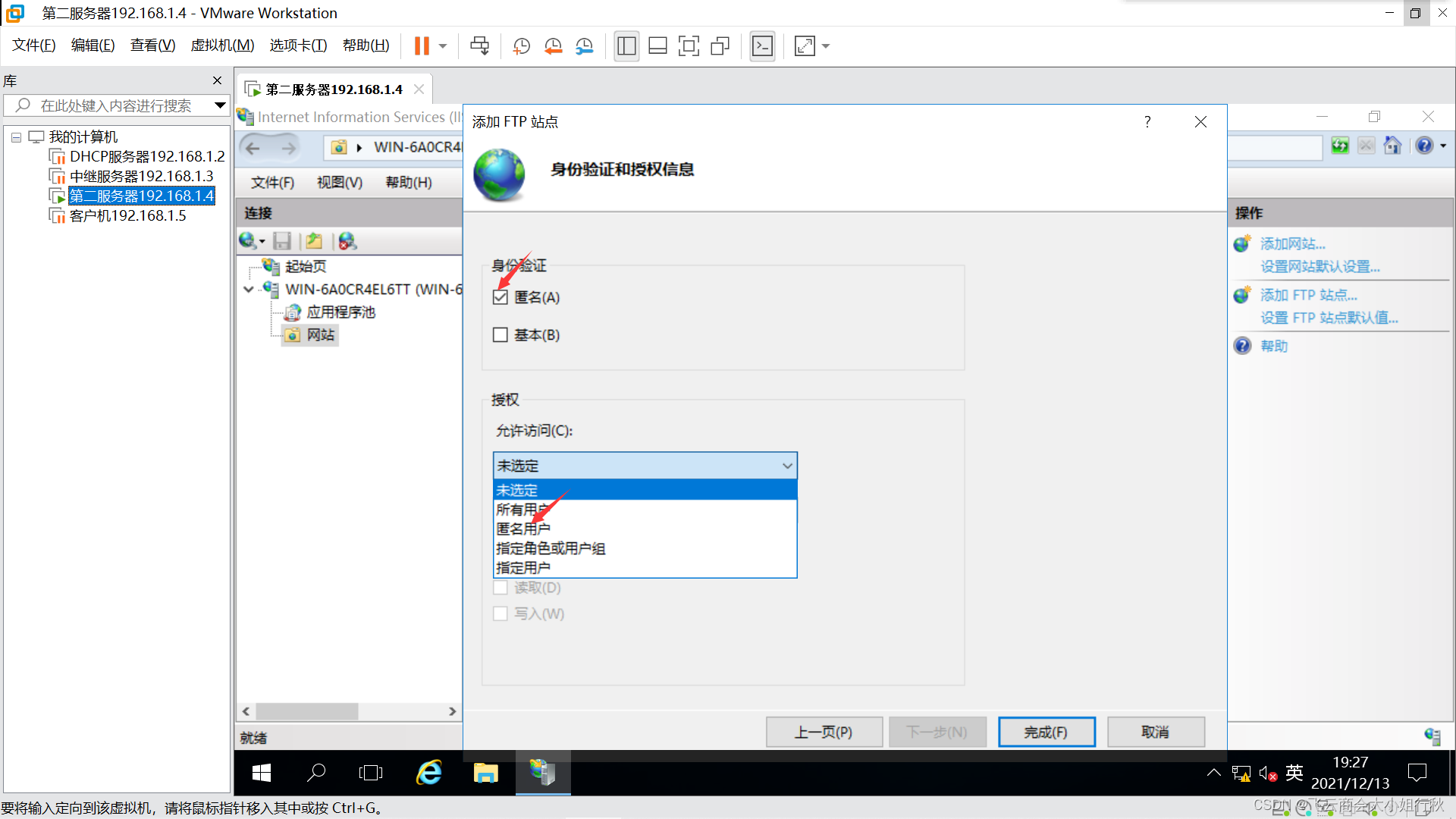The image size is (1456, 819).
Task: Toggle the thumbnail bar view icon
Action: tap(657, 46)
